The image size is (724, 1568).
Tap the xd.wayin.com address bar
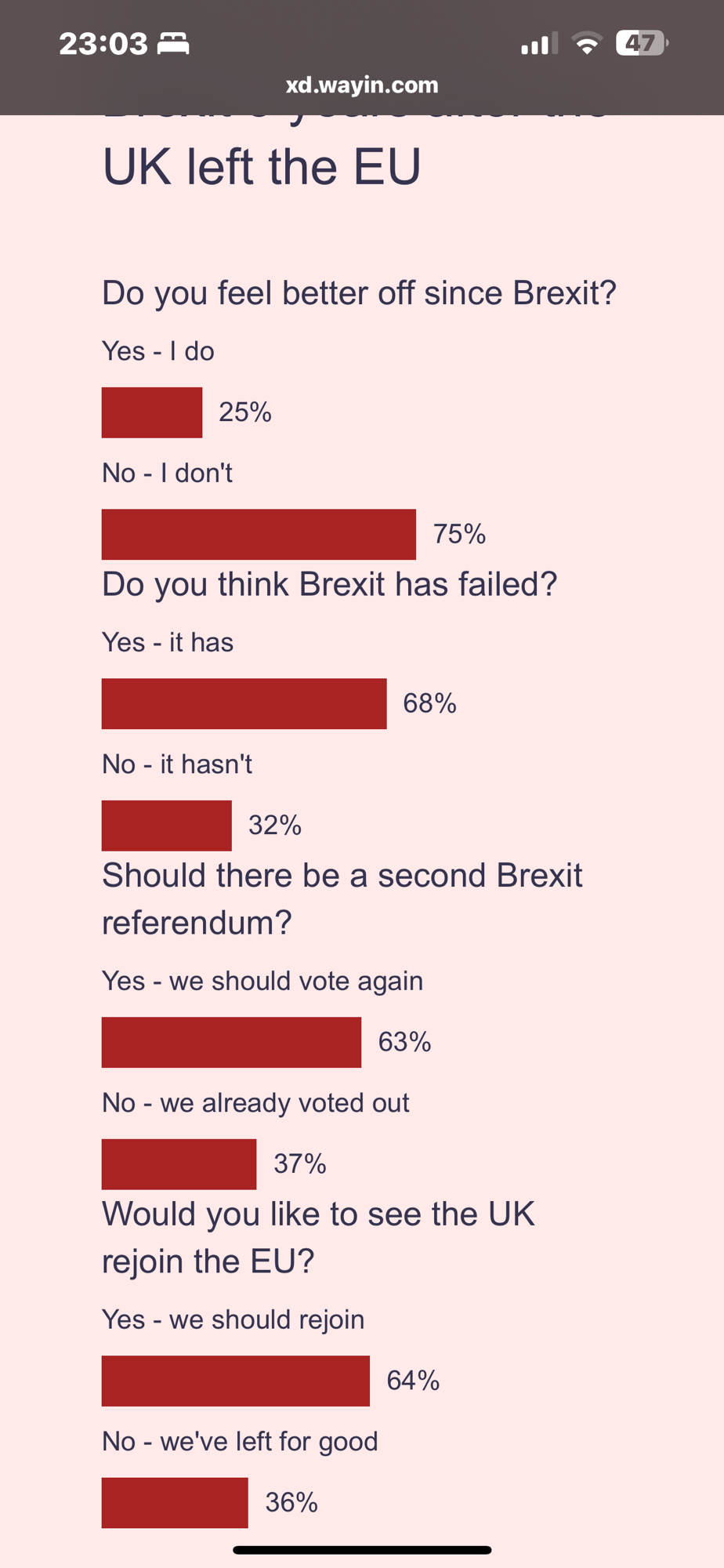362,85
